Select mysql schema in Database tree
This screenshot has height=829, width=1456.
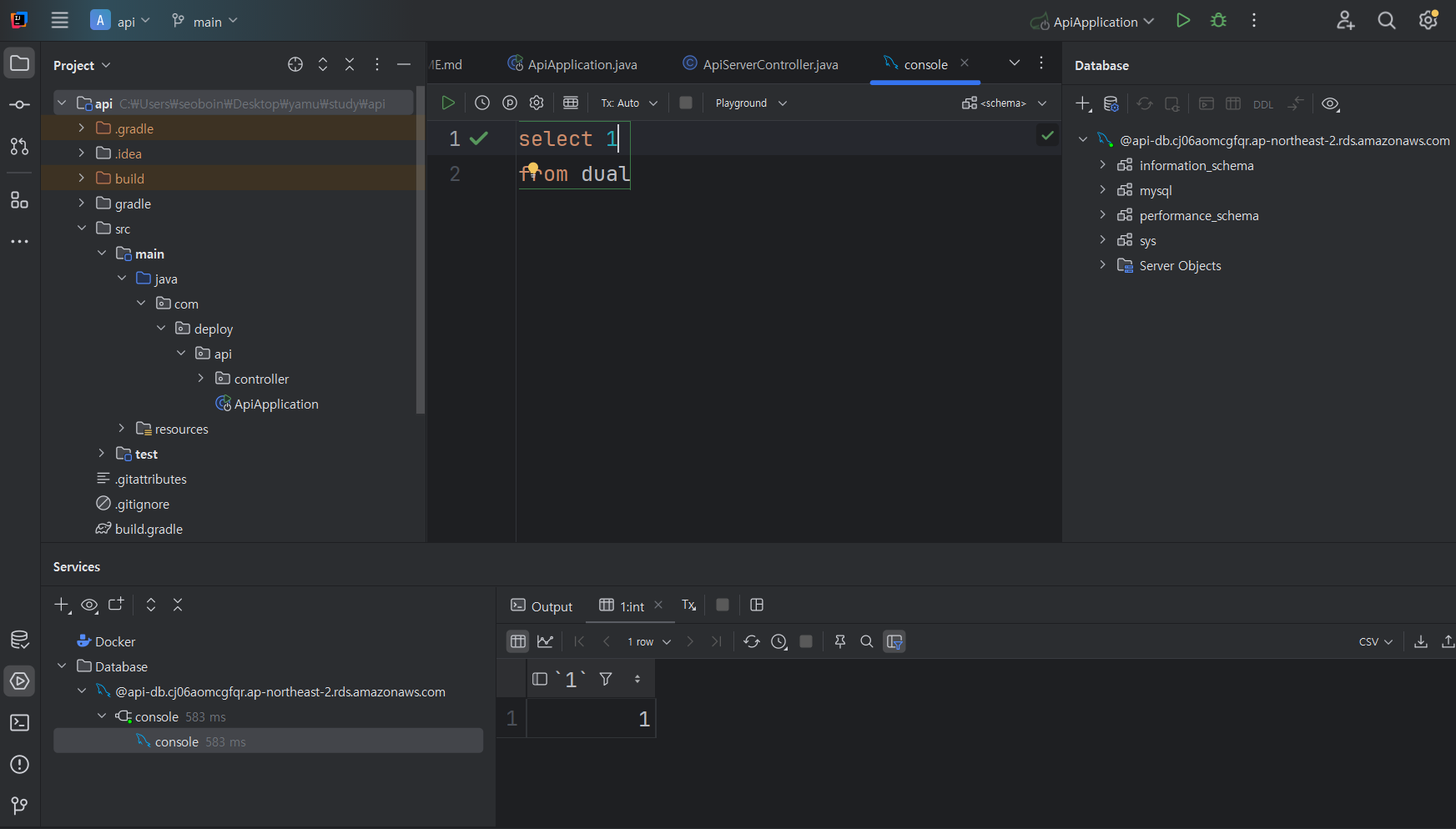coord(1156,190)
